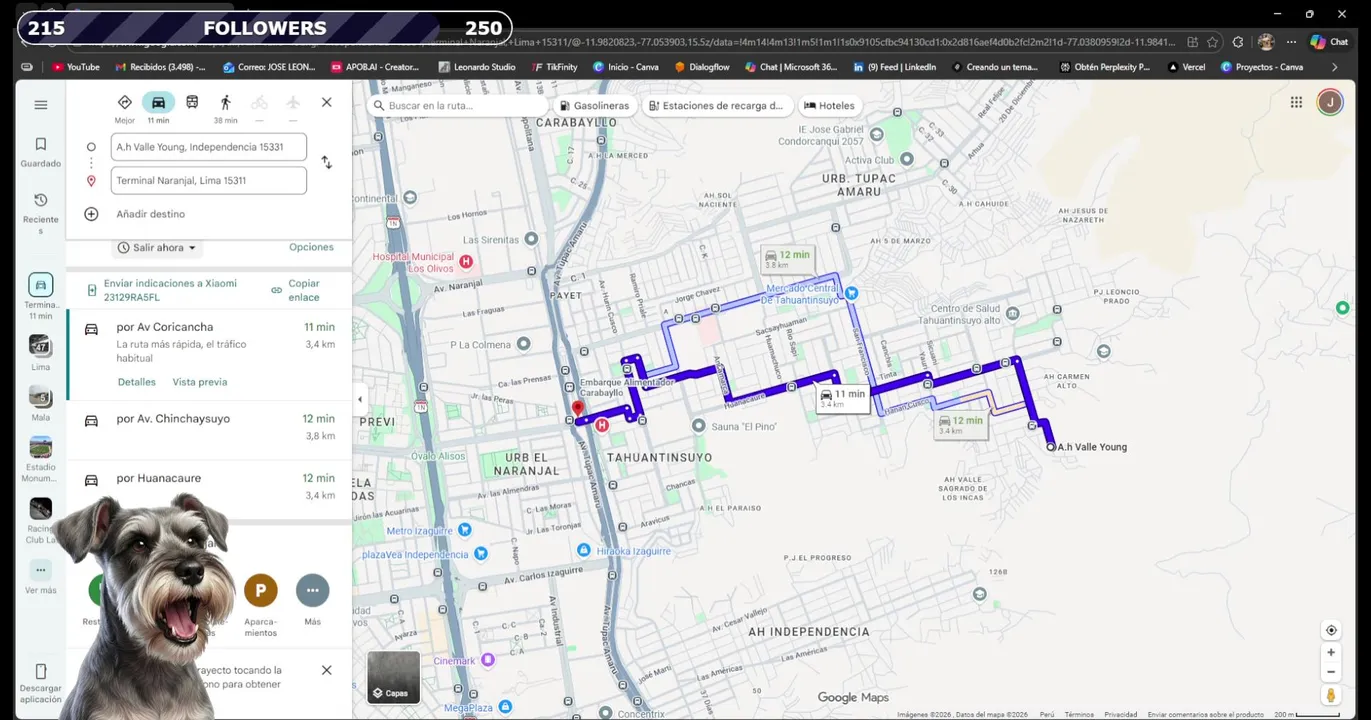
Task: Select route por Av Coricancha
Action: 209,355
